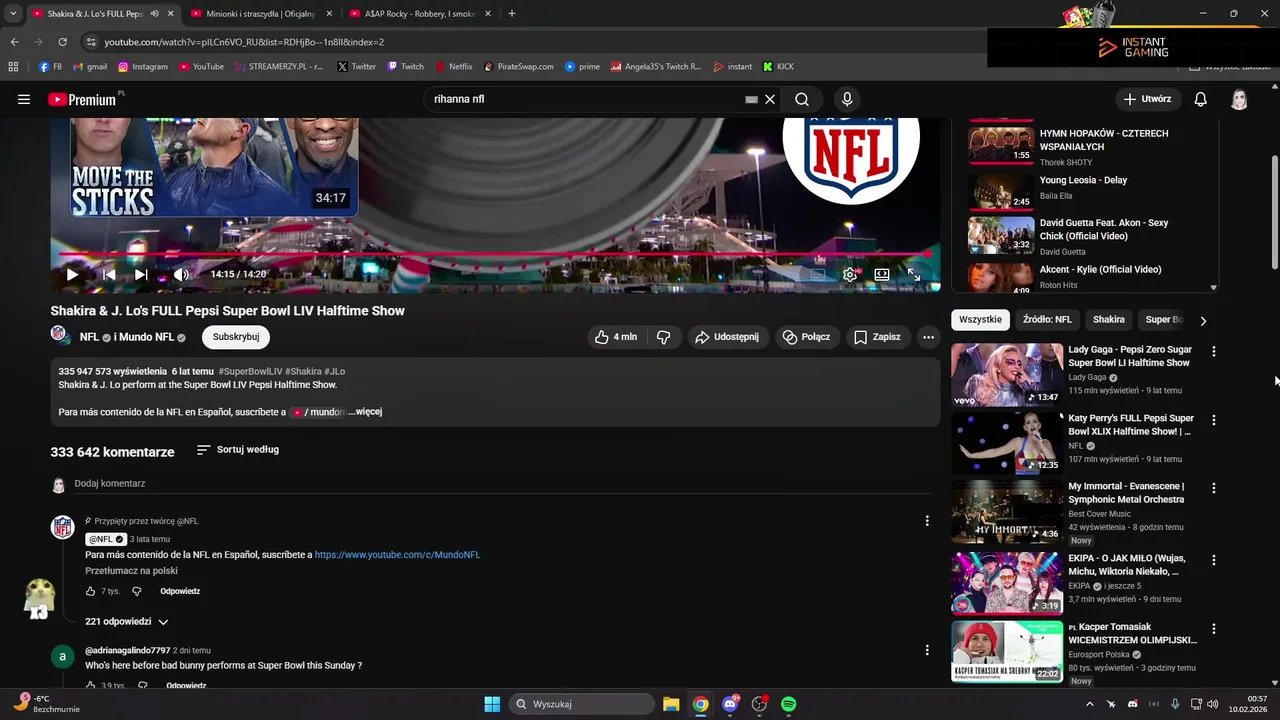Viewport: 1280px width, 720px height.
Task: Open more actions ellipsis beside Zapisz
Action: [x=928, y=337]
